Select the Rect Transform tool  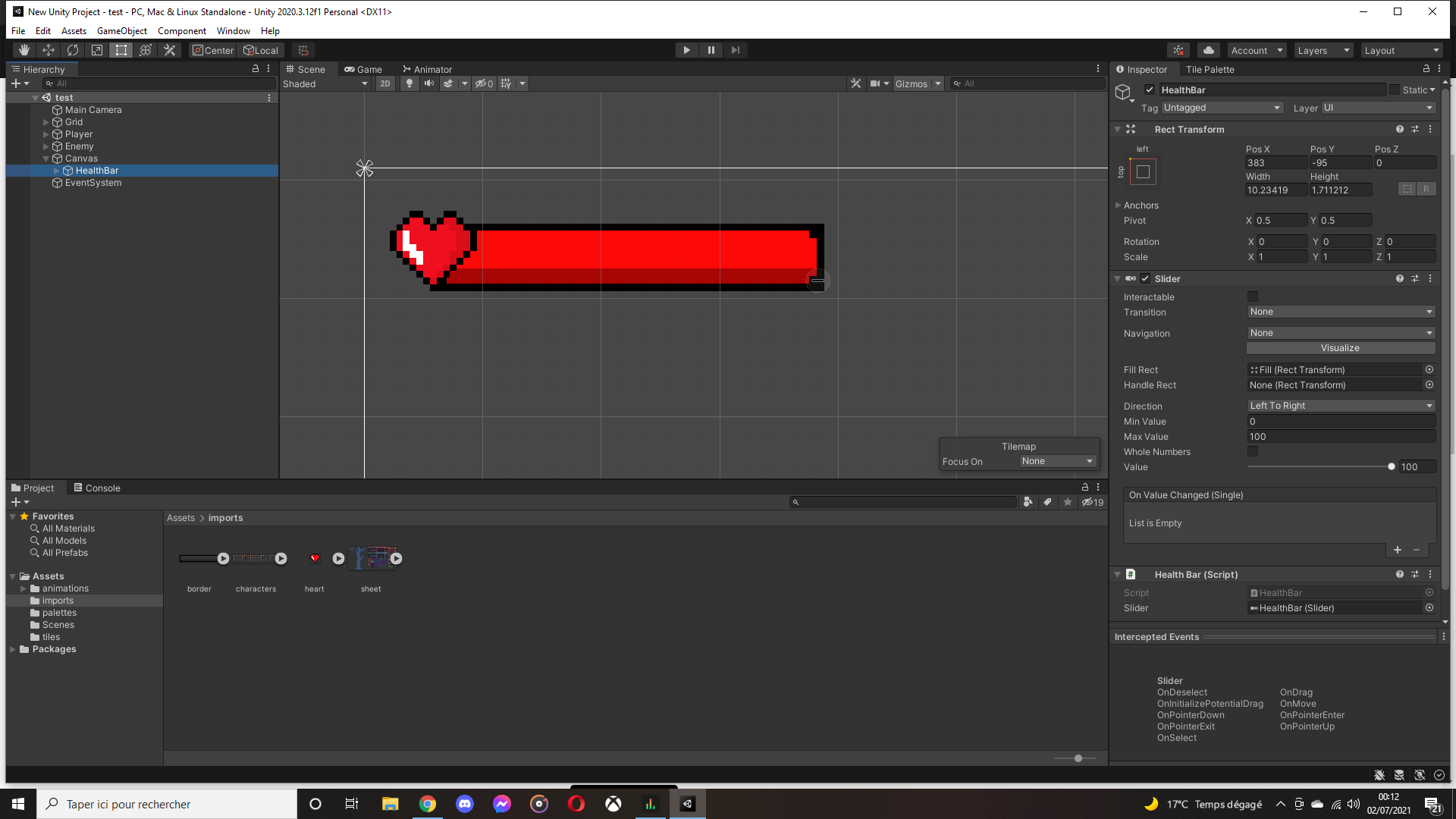(121, 49)
